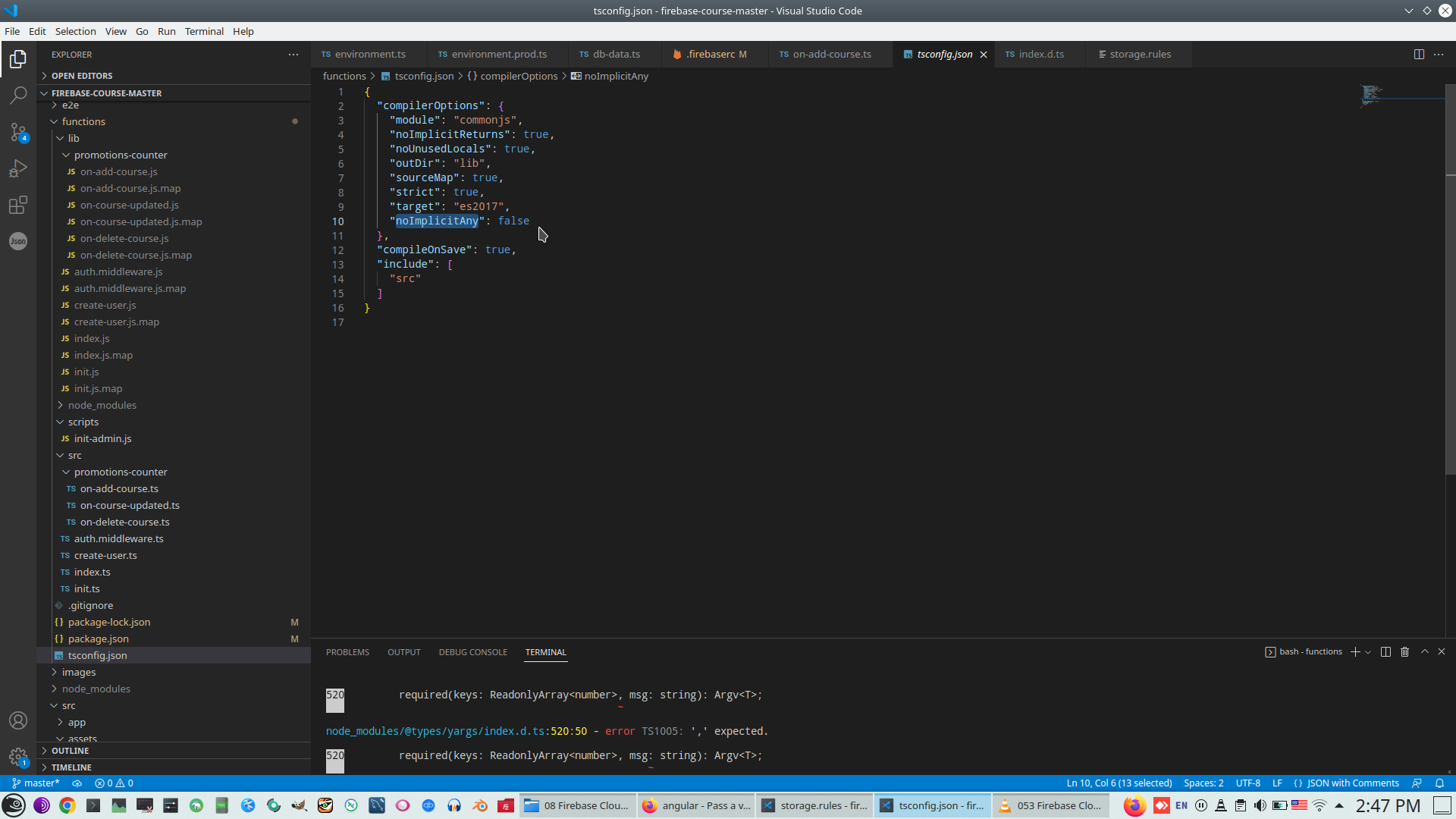The image size is (1456, 819).
Task: Open the Source Control view
Action: click(x=18, y=132)
